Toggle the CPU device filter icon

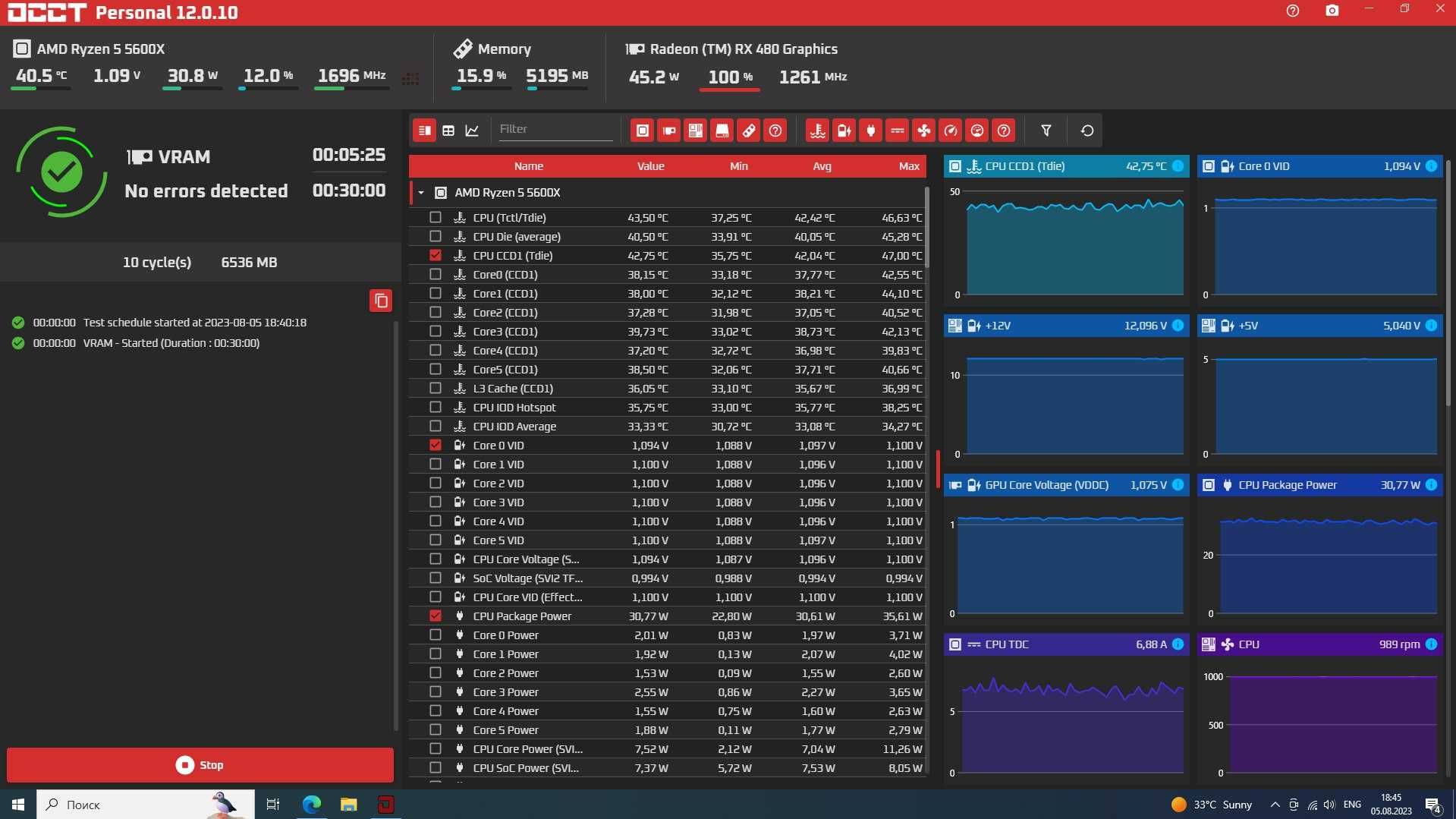643,131
